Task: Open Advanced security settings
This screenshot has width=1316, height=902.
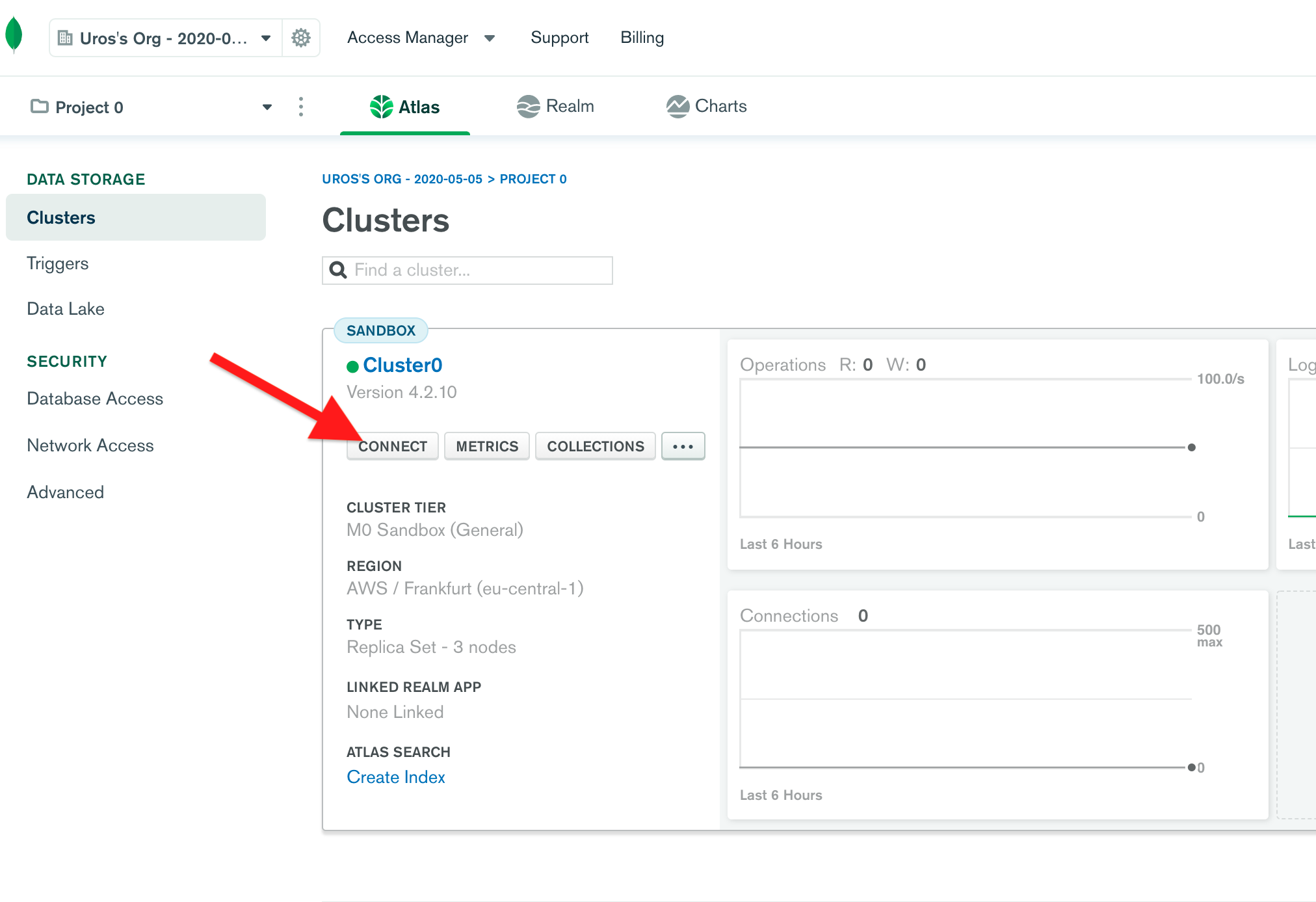Action: [x=66, y=492]
